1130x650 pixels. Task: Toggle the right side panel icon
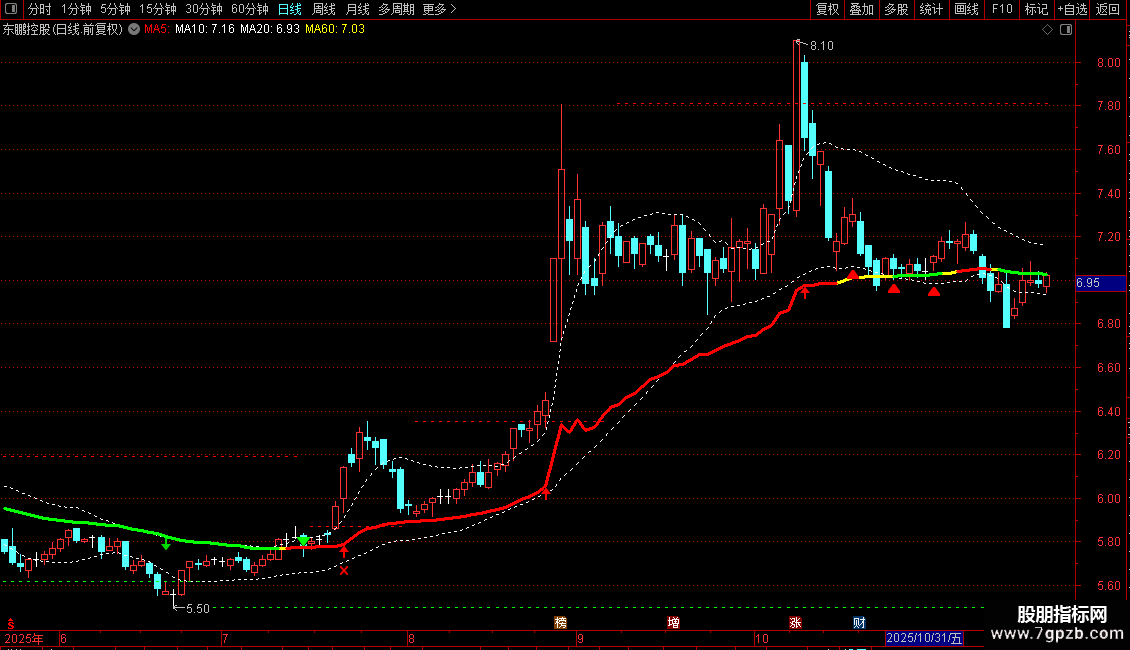pyautogui.click(x=1067, y=30)
